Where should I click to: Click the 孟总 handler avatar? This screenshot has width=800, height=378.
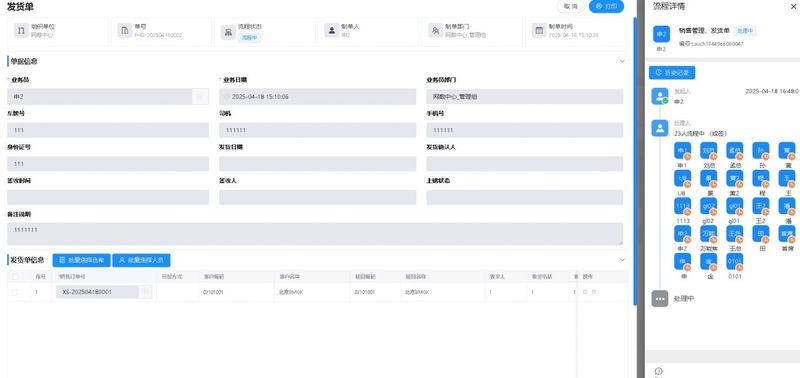[735, 151]
